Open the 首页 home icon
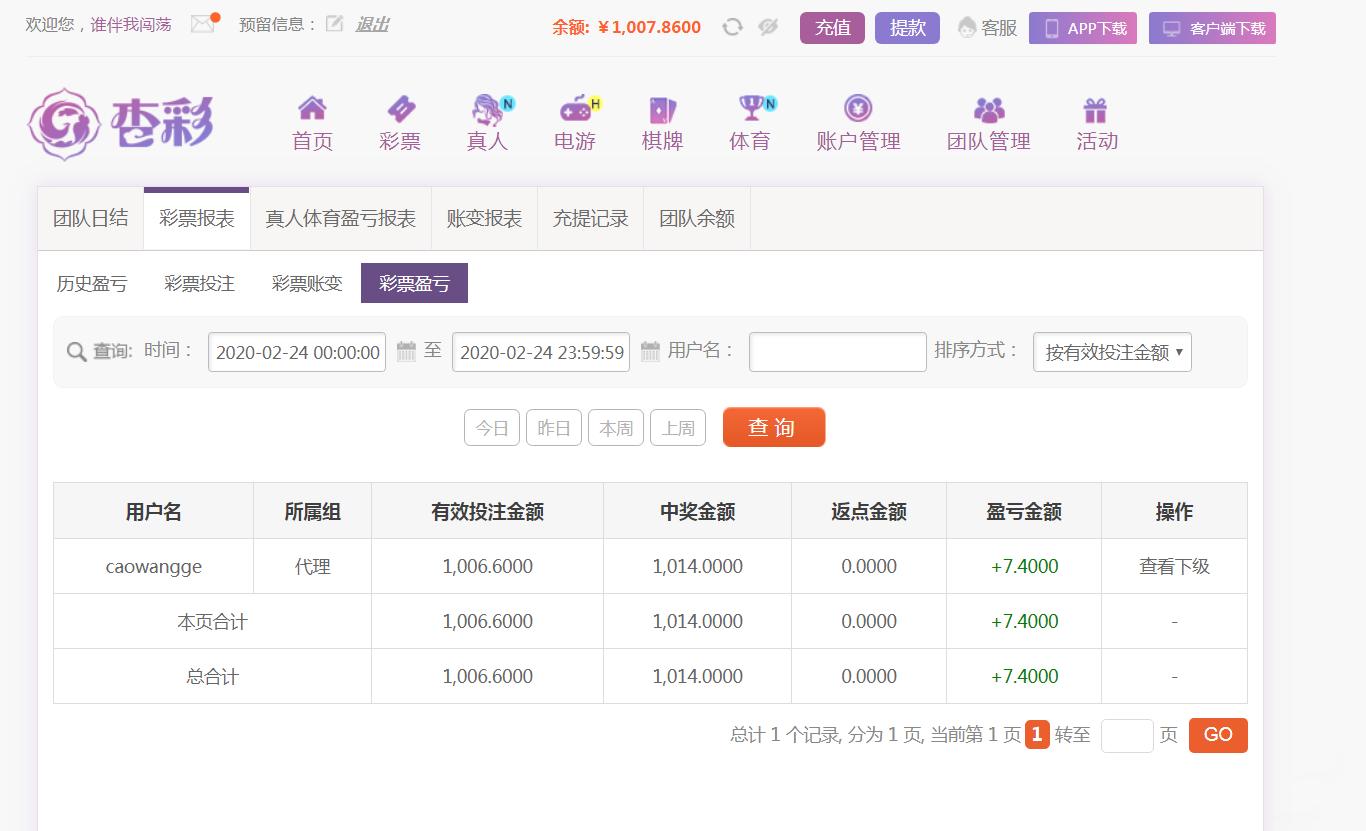1366x831 pixels. pyautogui.click(x=312, y=108)
